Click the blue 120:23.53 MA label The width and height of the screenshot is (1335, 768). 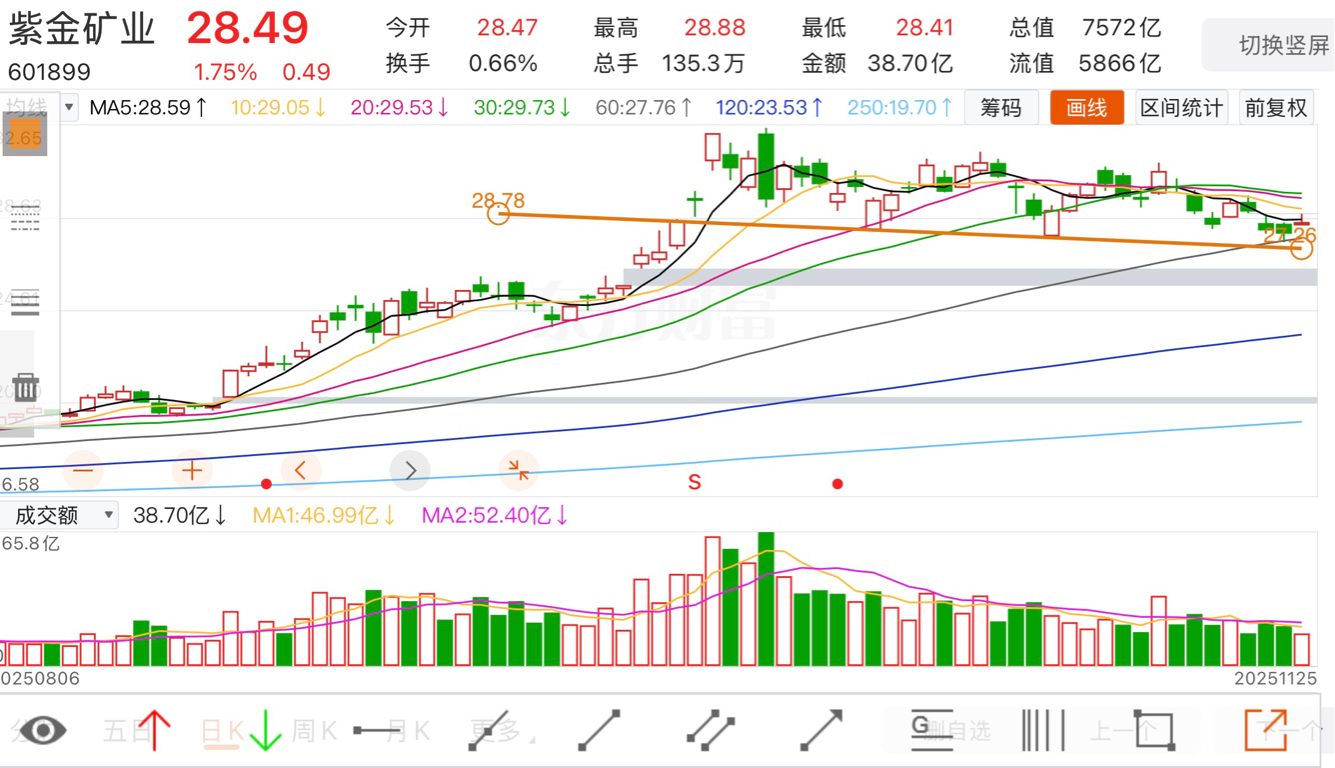[x=770, y=107]
